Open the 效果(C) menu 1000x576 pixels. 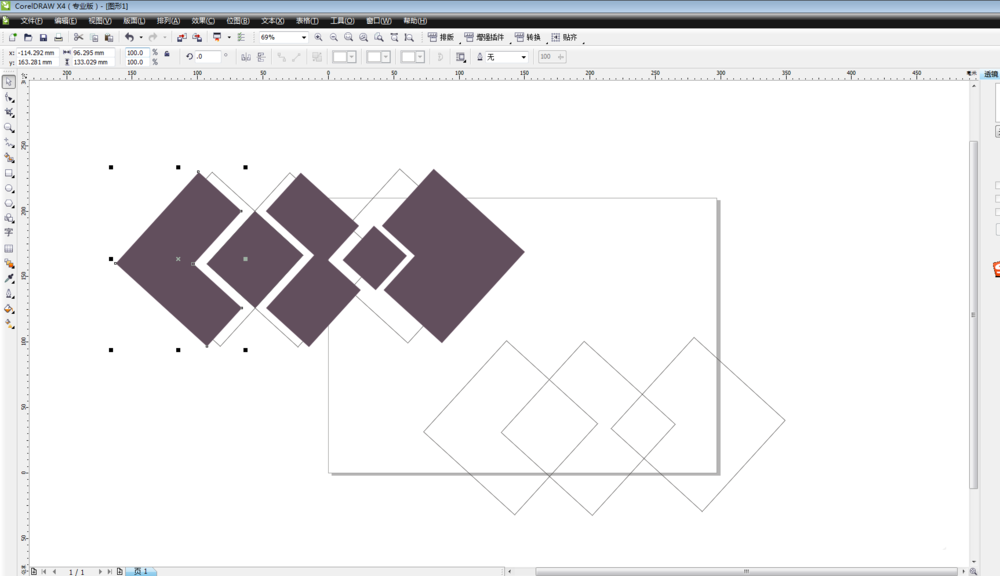click(203, 20)
